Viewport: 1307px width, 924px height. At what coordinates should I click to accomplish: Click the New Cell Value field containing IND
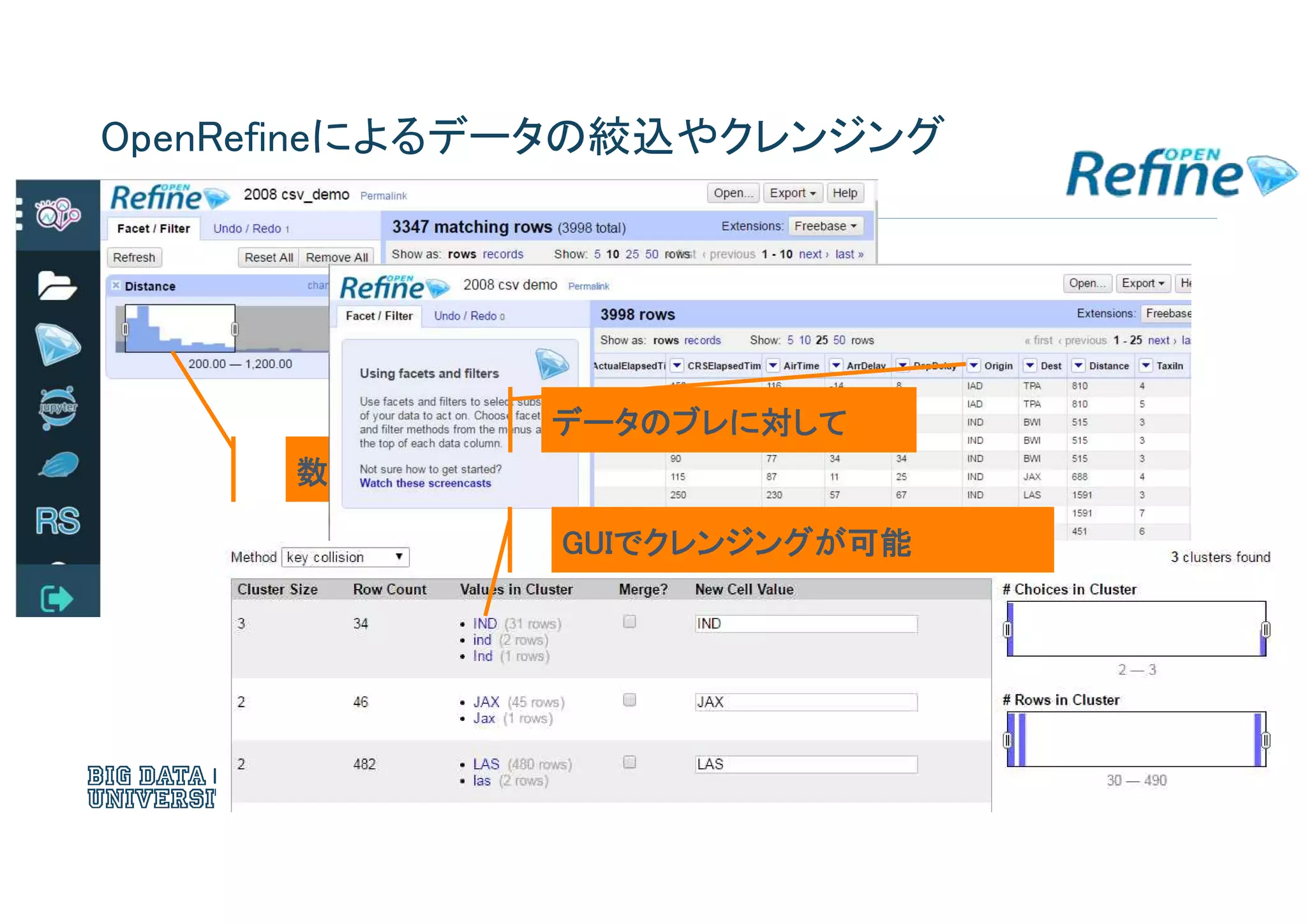(x=806, y=623)
